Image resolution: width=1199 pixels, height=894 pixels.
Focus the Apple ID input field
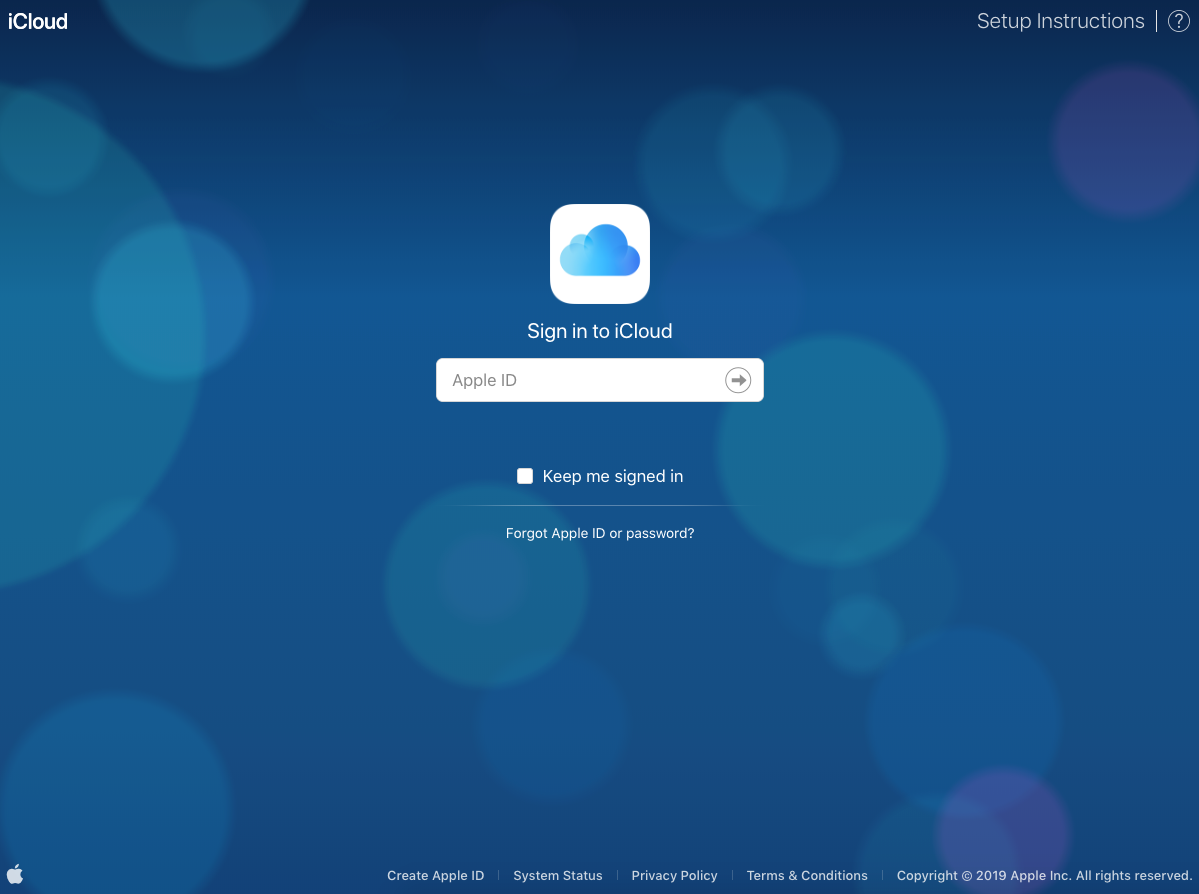[x=600, y=380]
